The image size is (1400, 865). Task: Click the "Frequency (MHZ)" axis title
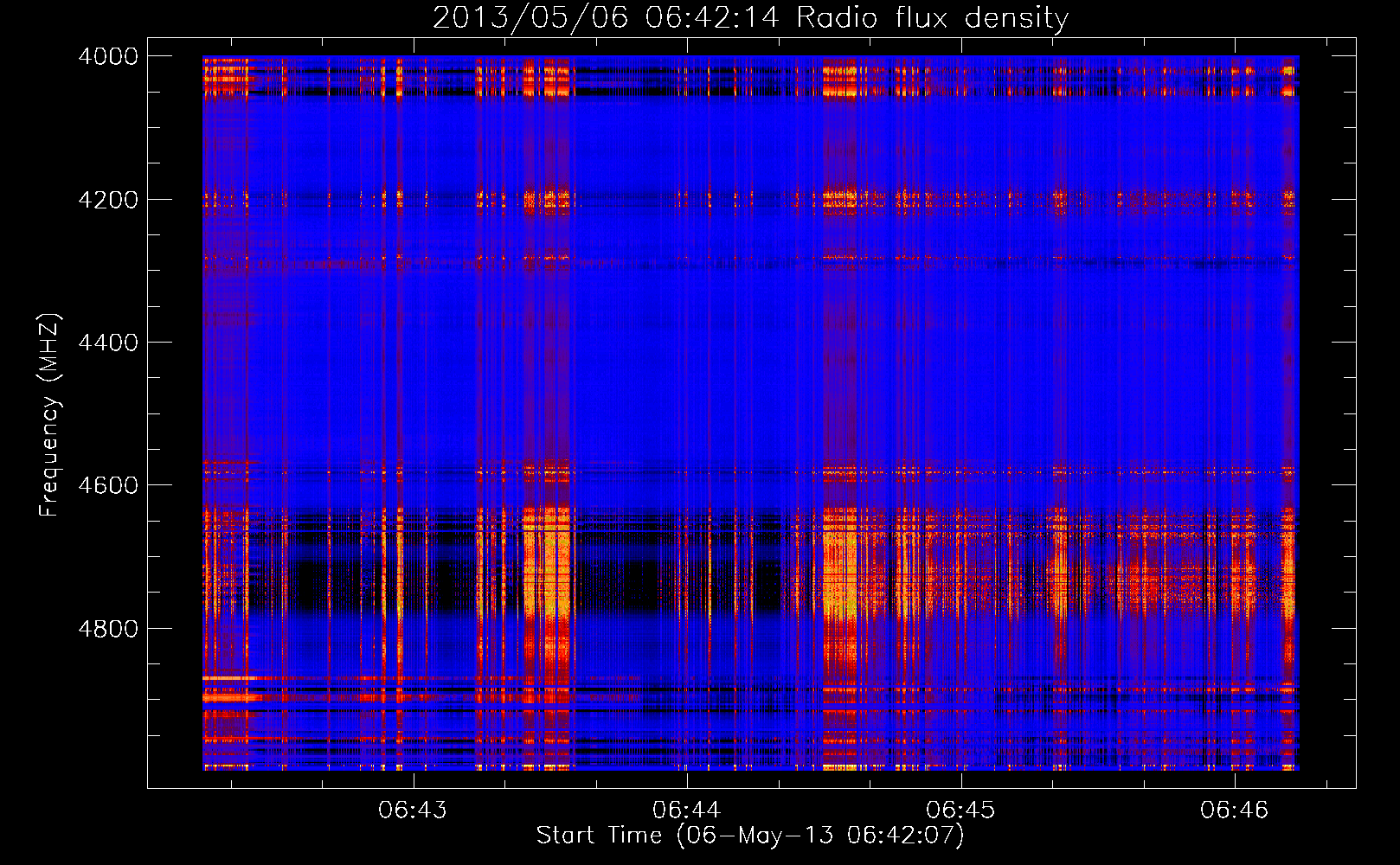pos(49,414)
